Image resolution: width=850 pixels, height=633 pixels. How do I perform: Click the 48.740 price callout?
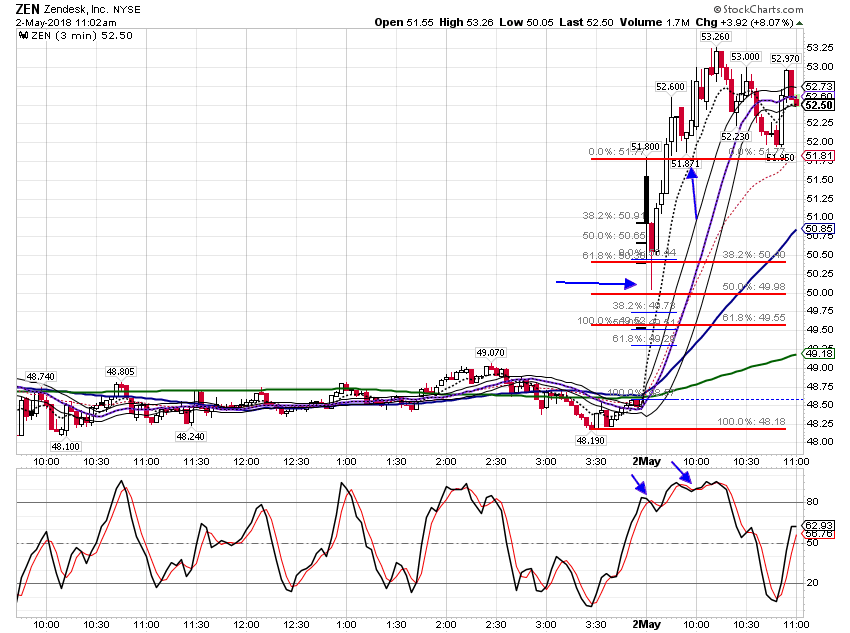[x=41, y=377]
